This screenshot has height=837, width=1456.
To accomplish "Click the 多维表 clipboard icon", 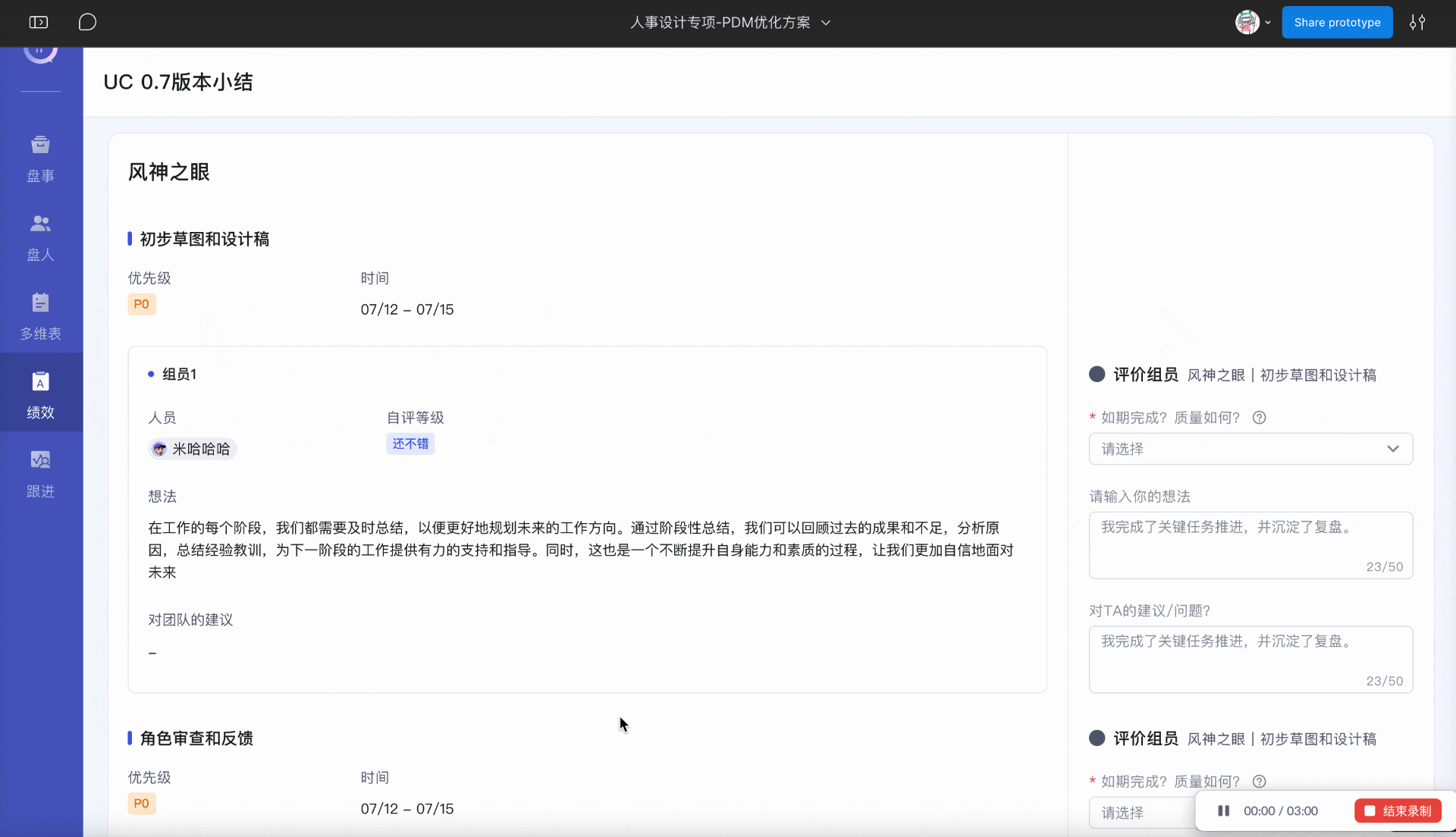I will point(41,302).
